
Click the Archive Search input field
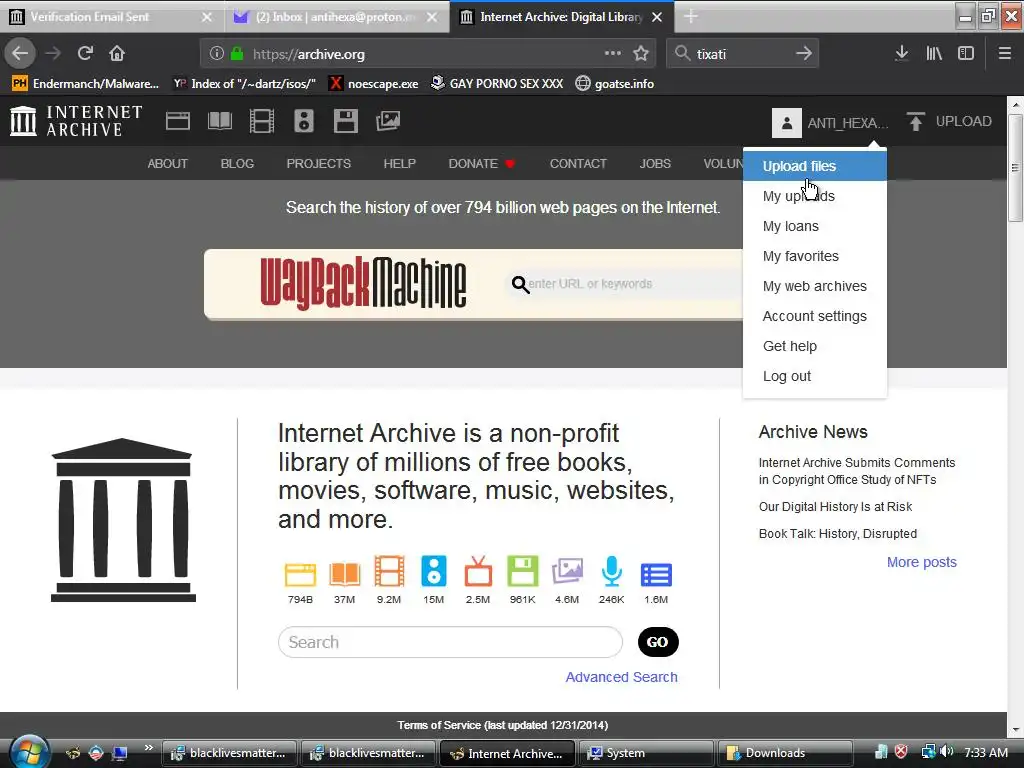point(450,642)
